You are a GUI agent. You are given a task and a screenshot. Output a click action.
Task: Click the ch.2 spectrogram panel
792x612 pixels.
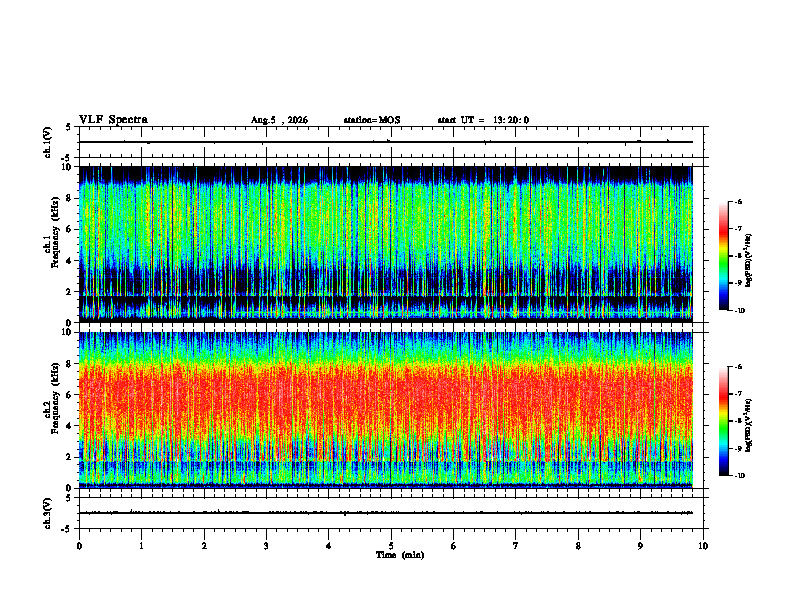click(x=386, y=410)
